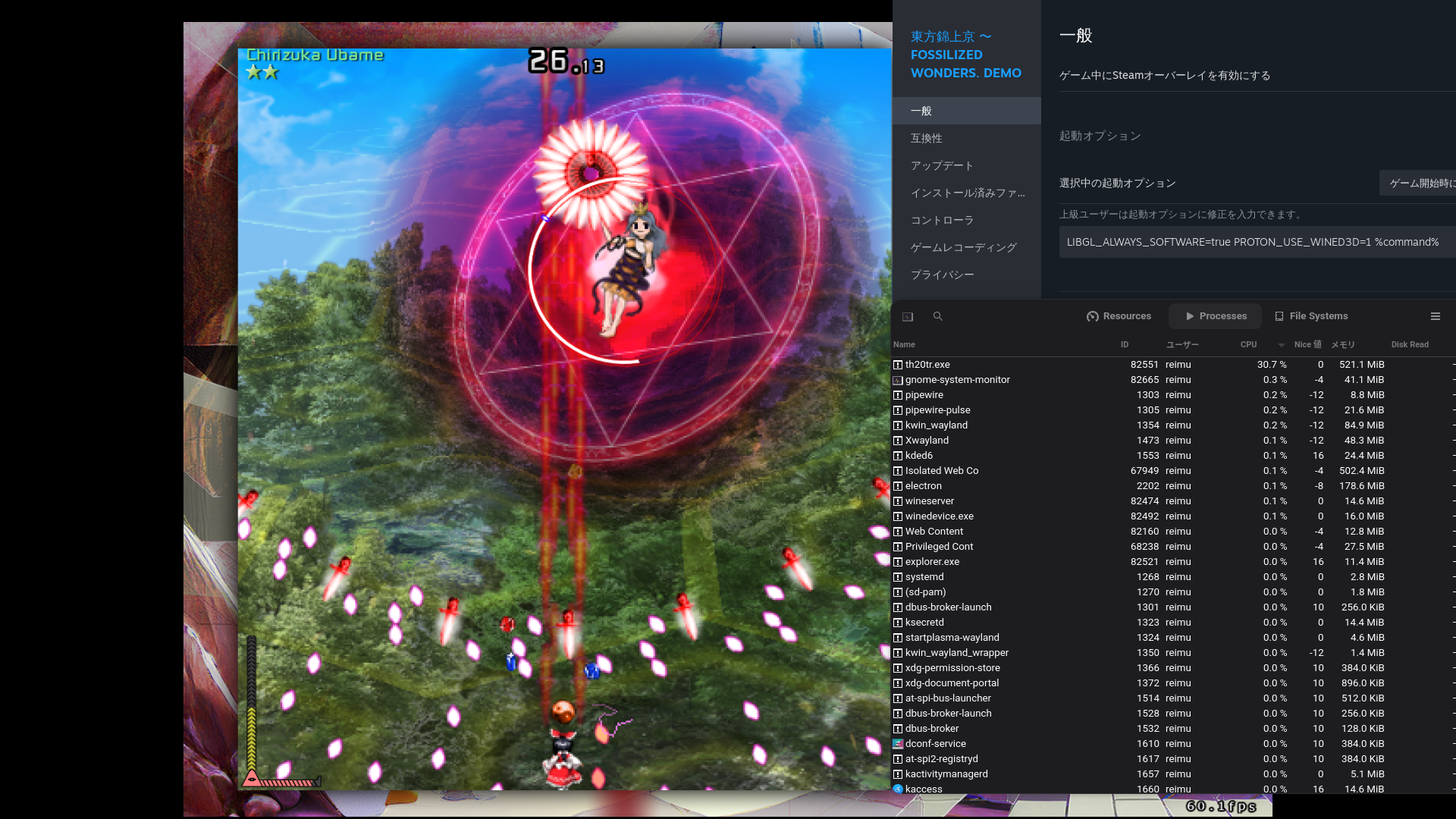1456x819 pixels.
Task: Select the 一般 settings category in Steam
Action: click(967, 111)
